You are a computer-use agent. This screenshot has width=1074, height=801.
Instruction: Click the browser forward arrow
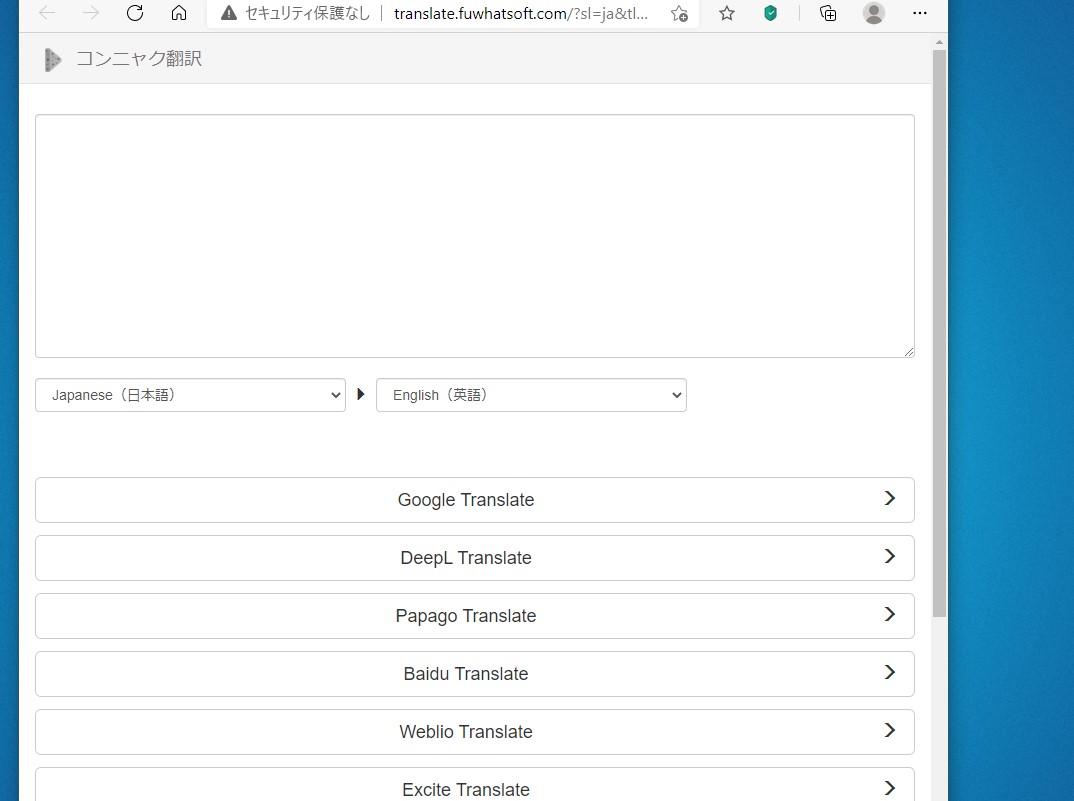pos(90,13)
